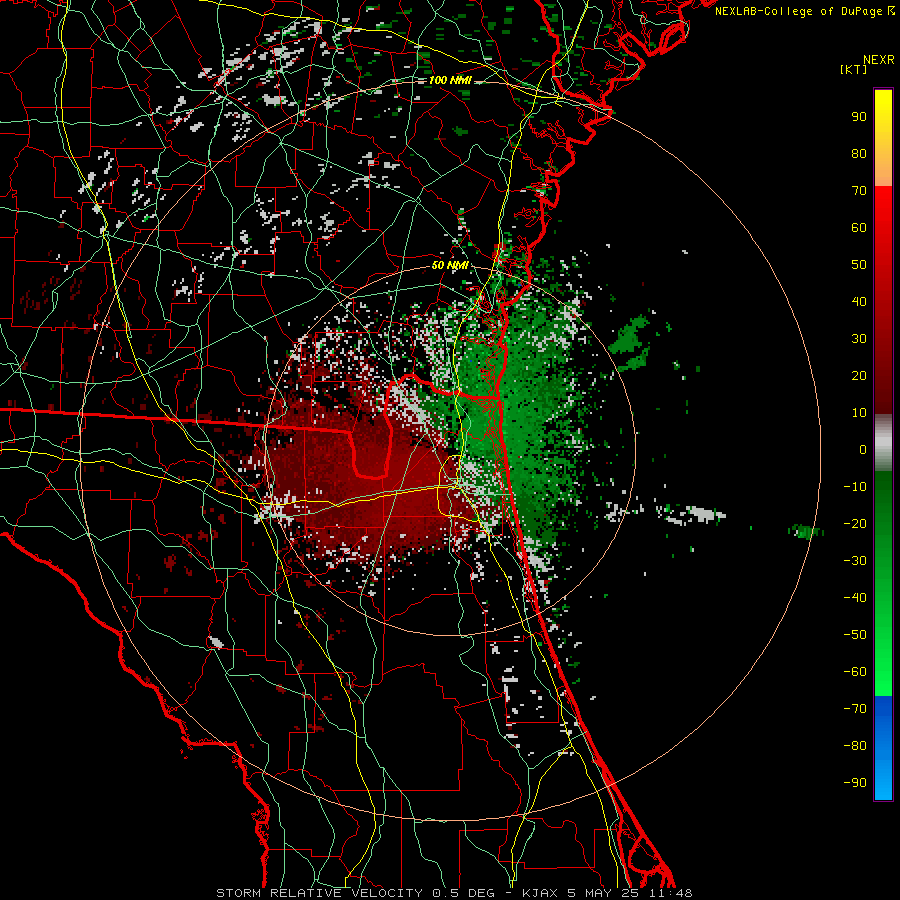The width and height of the screenshot is (900, 900).
Task: Click the 20 value on the velocity scale
Action: click(859, 375)
